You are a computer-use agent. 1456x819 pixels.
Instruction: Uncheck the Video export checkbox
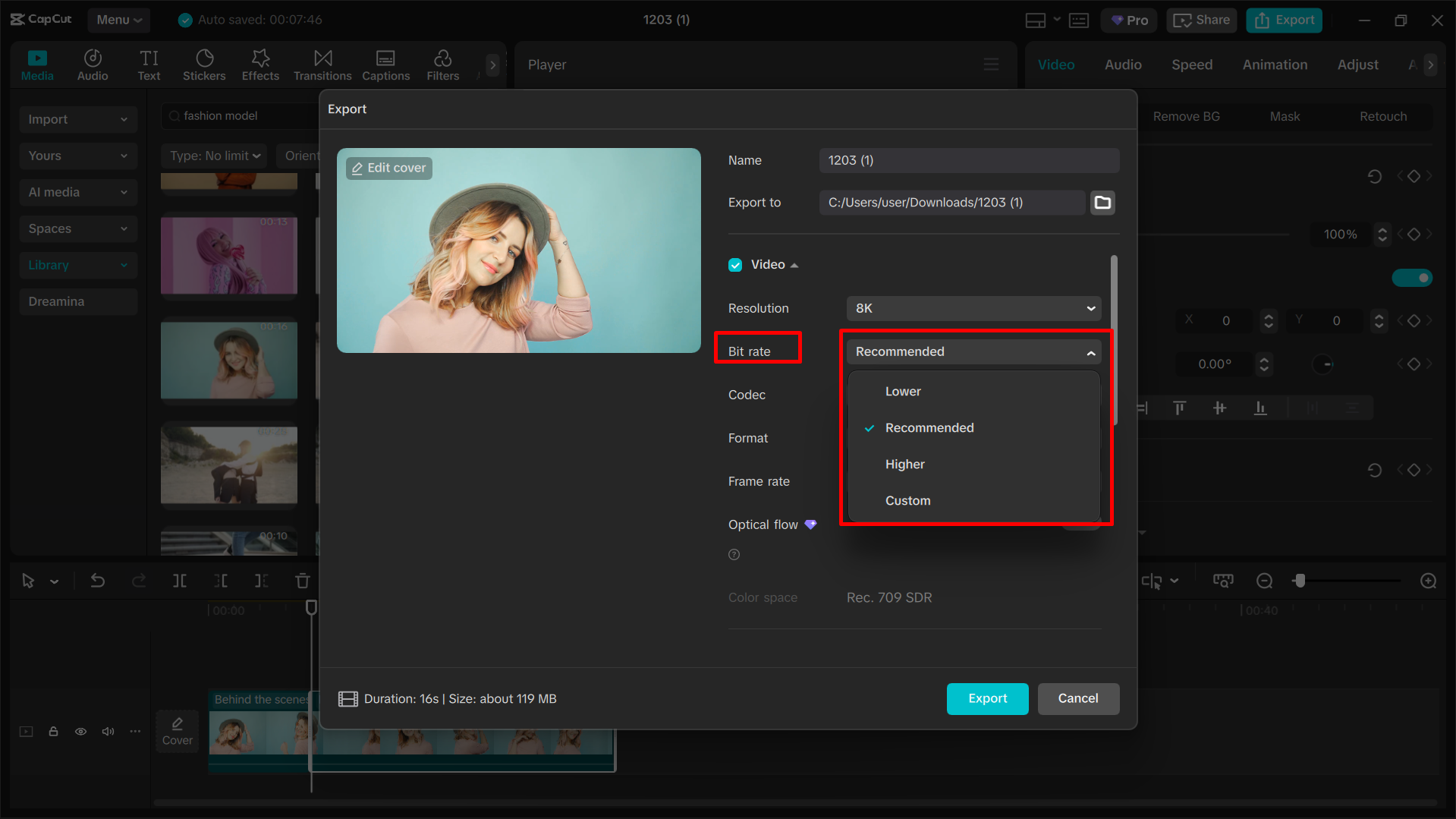click(x=734, y=264)
